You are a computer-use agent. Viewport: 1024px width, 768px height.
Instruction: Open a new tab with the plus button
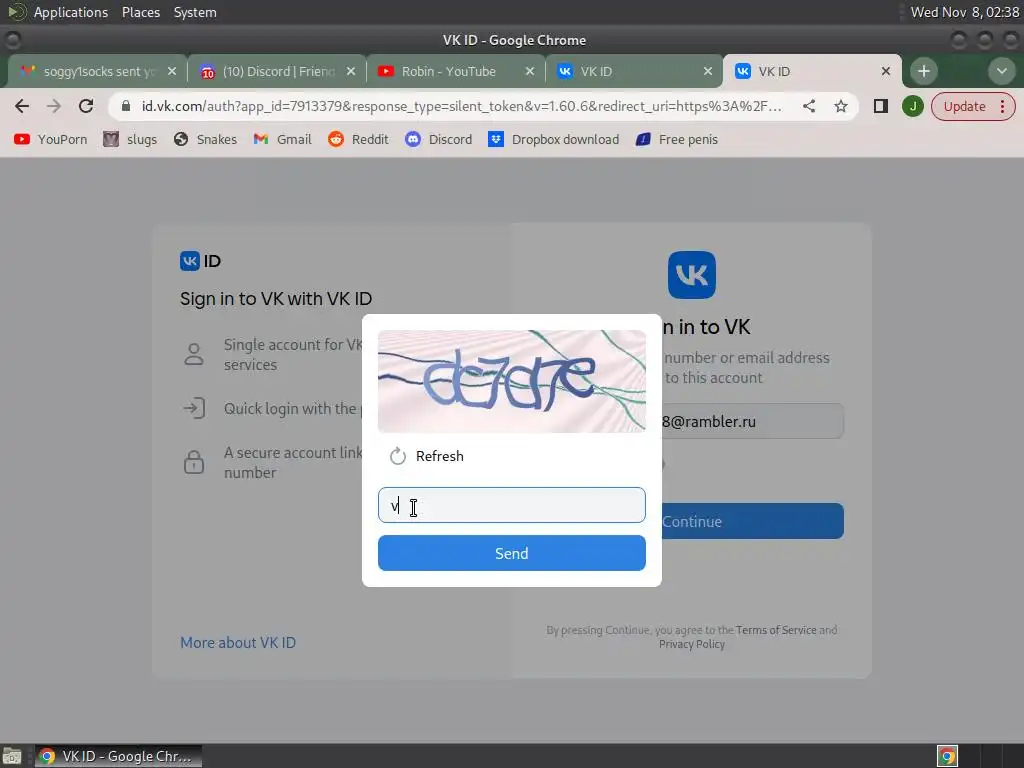point(923,71)
